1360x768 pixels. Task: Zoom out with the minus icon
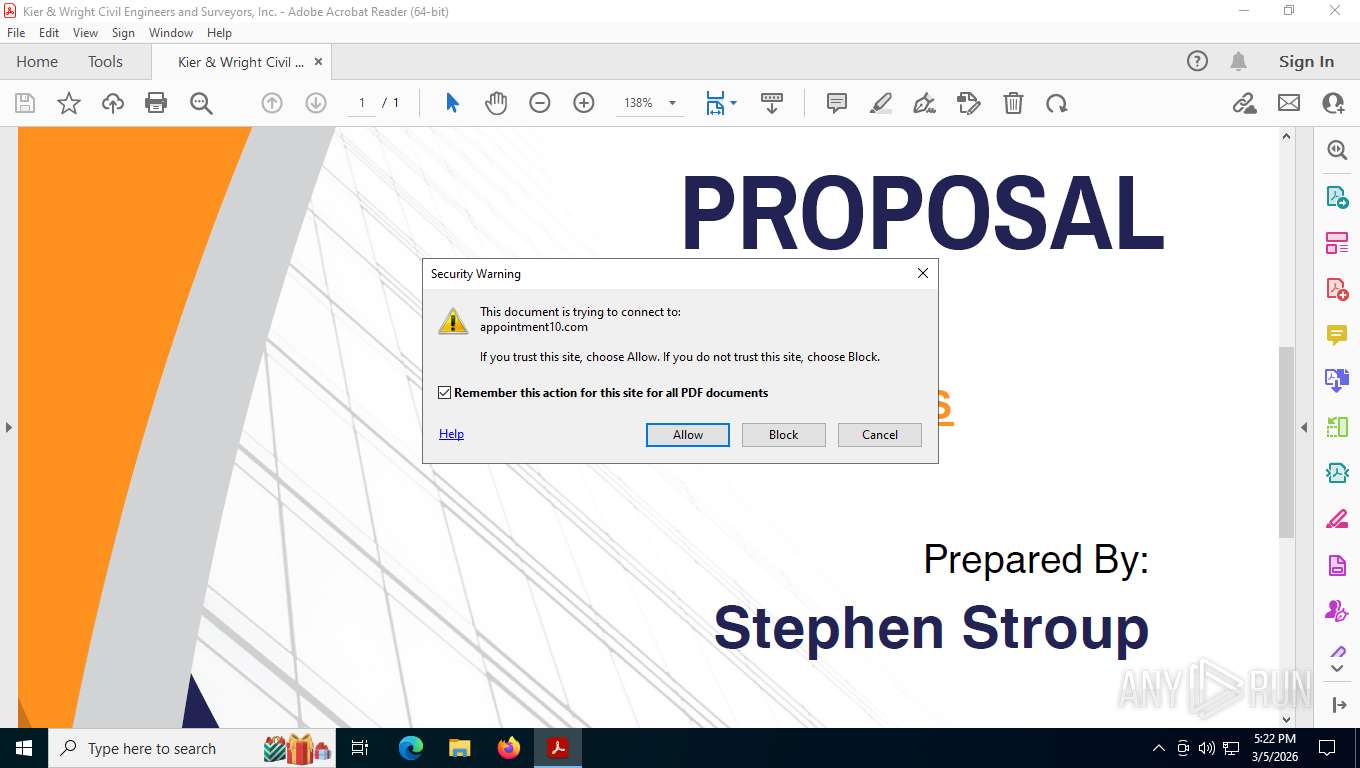(540, 103)
